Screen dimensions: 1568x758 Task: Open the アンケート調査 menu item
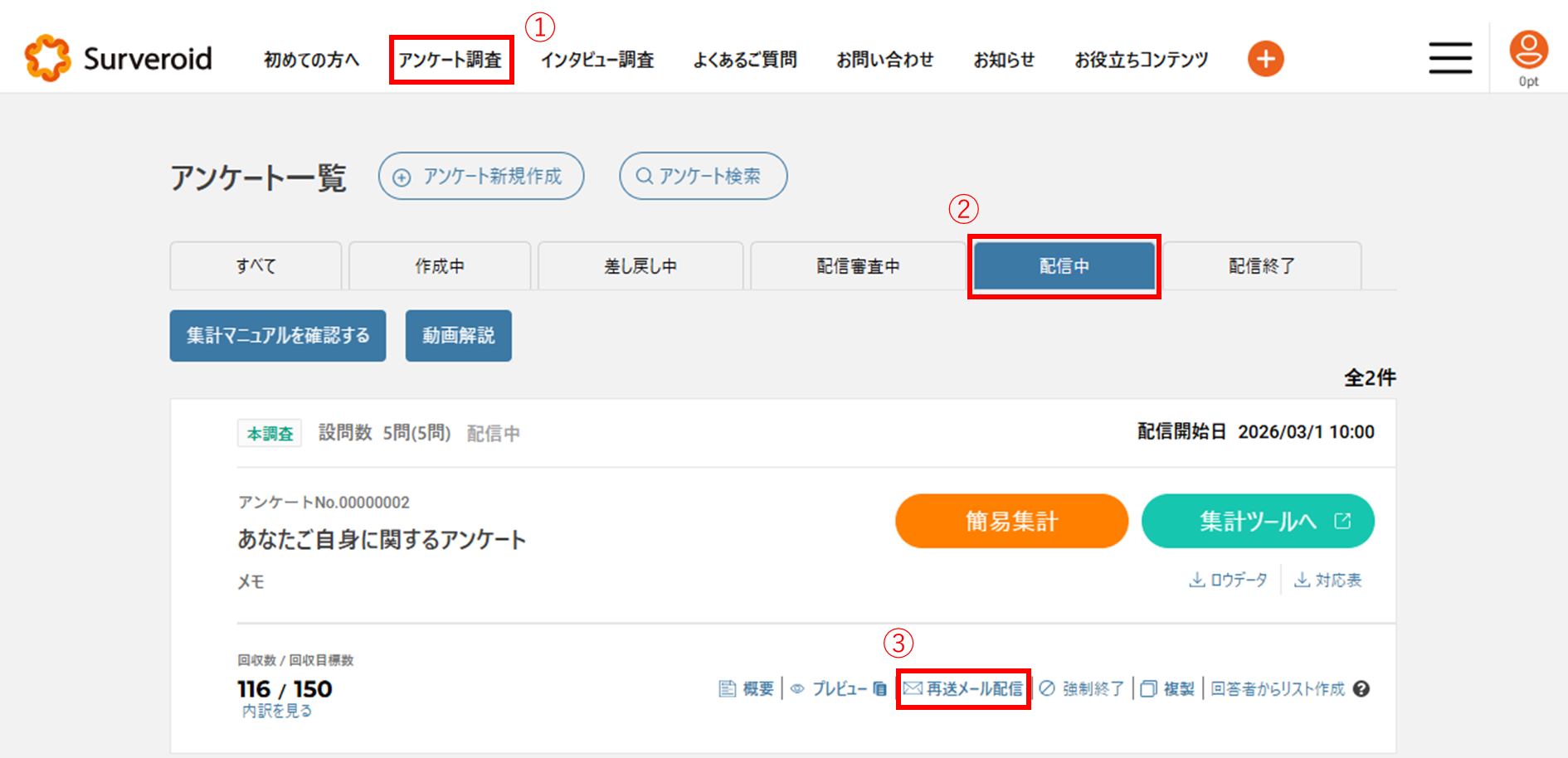(450, 60)
